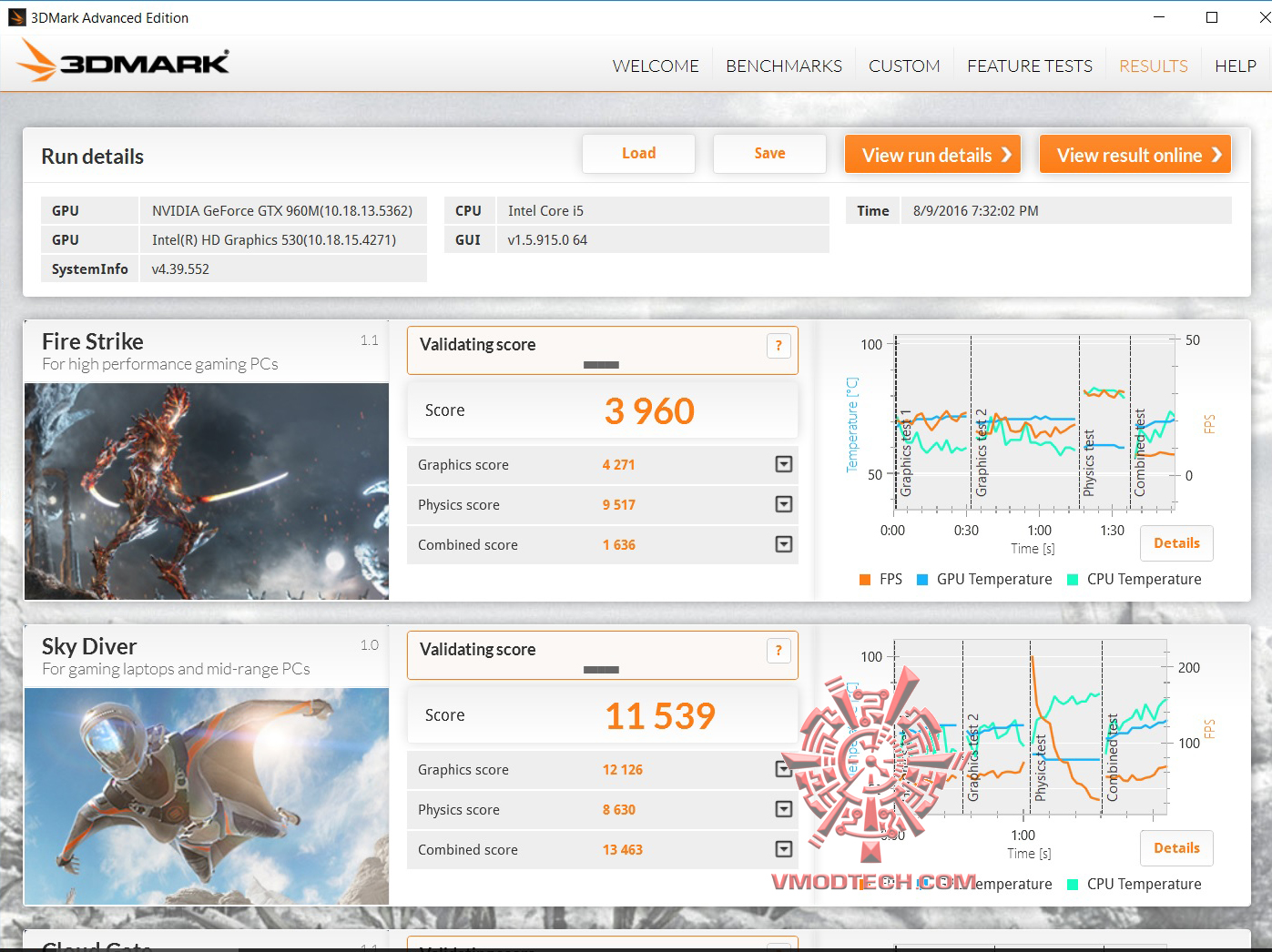Expand Fire Strike Combined score details
Screen dimensions: 1272x952
[x=783, y=544]
